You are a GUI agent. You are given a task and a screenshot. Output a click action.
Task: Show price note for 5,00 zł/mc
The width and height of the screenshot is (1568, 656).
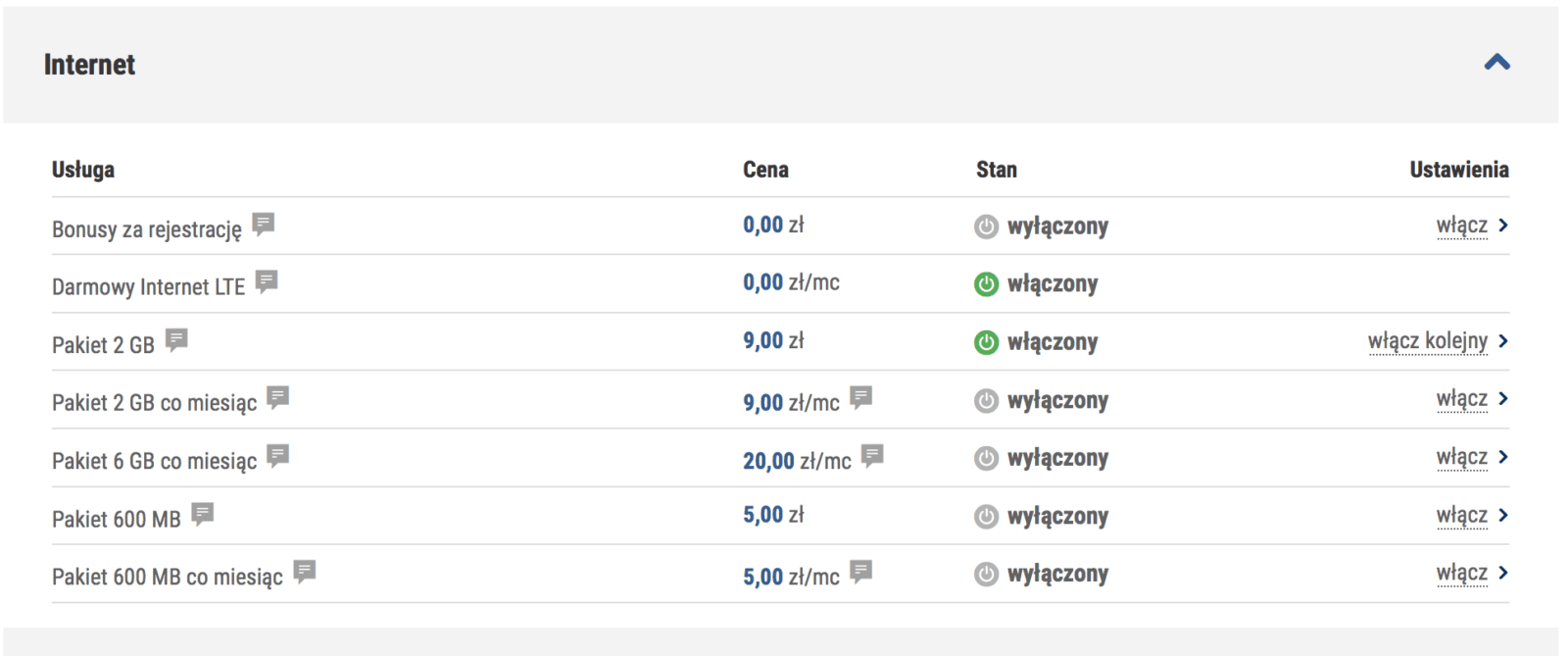861,571
